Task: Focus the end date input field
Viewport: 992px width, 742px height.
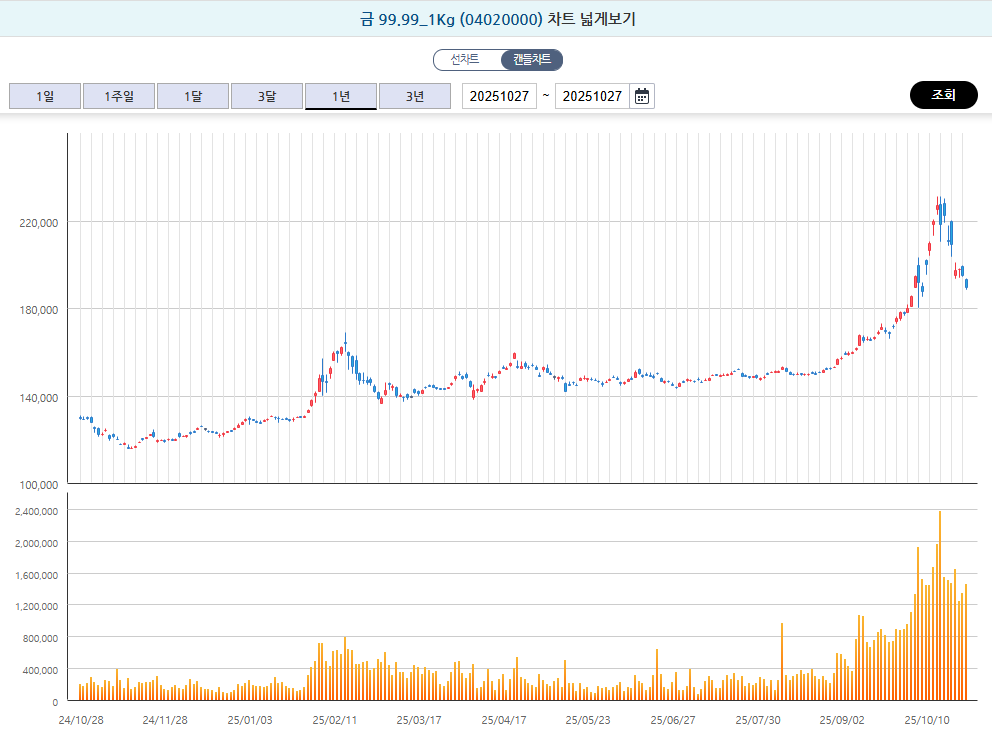Action: [x=591, y=96]
